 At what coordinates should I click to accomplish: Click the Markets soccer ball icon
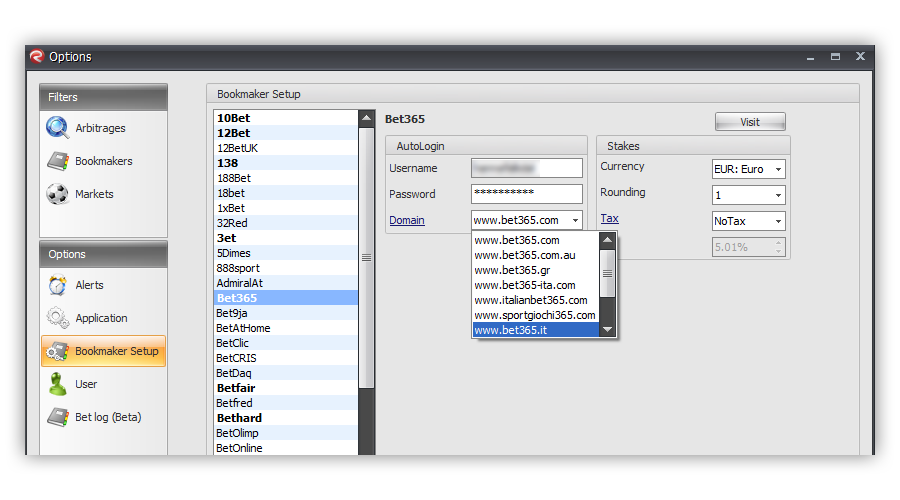[57, 194]
